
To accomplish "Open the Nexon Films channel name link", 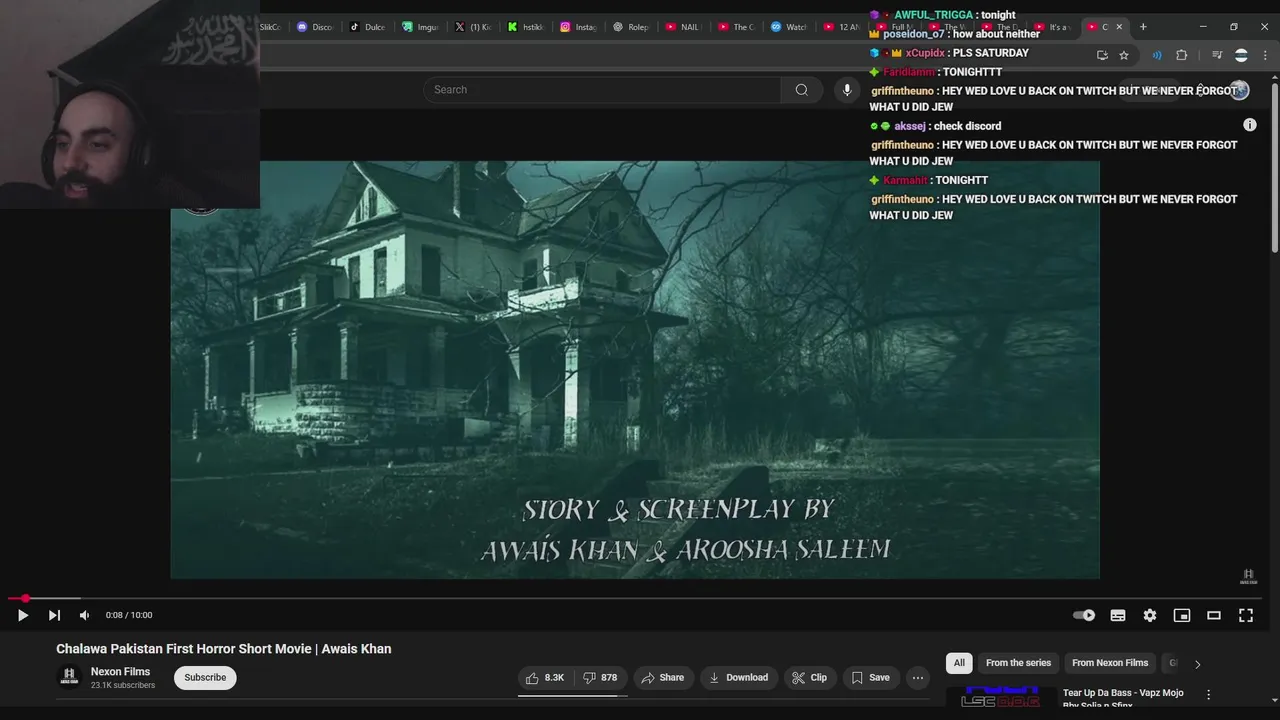I will tap(120, 671).
